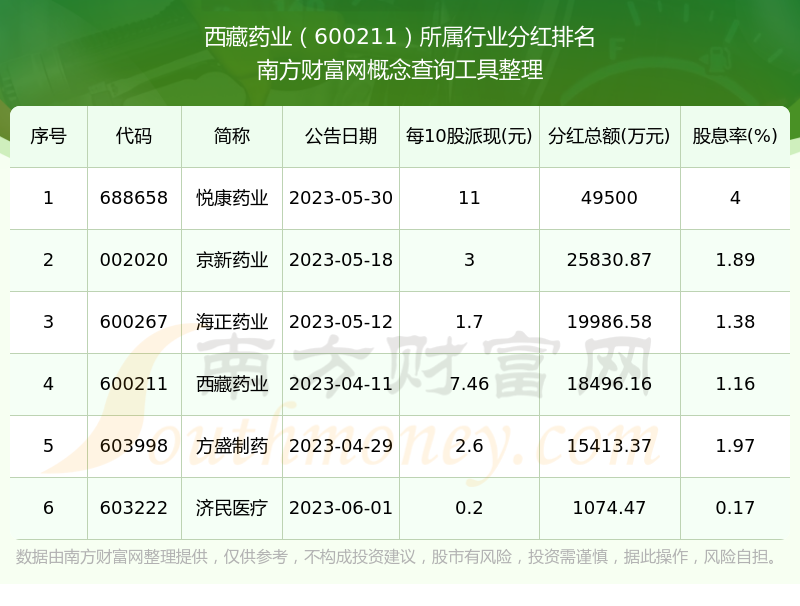Image resolution: width=800 pixels, height=606 pixels.
Task: Click yield value 1.97
Action: [x=735, y=446]
